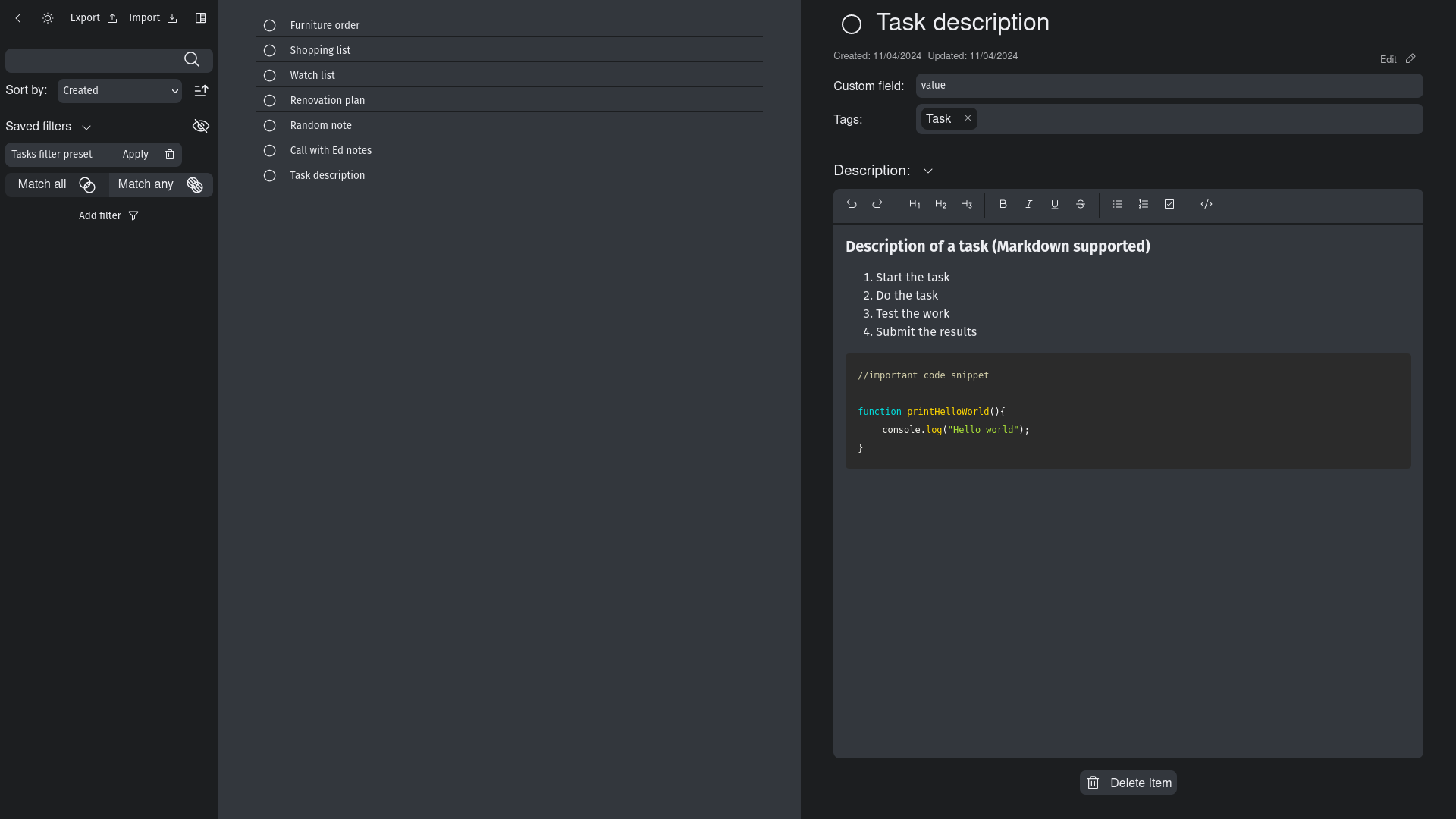Apply the Tasks filter preset
Screen dimensions: 1456x819
click(136, 155)
